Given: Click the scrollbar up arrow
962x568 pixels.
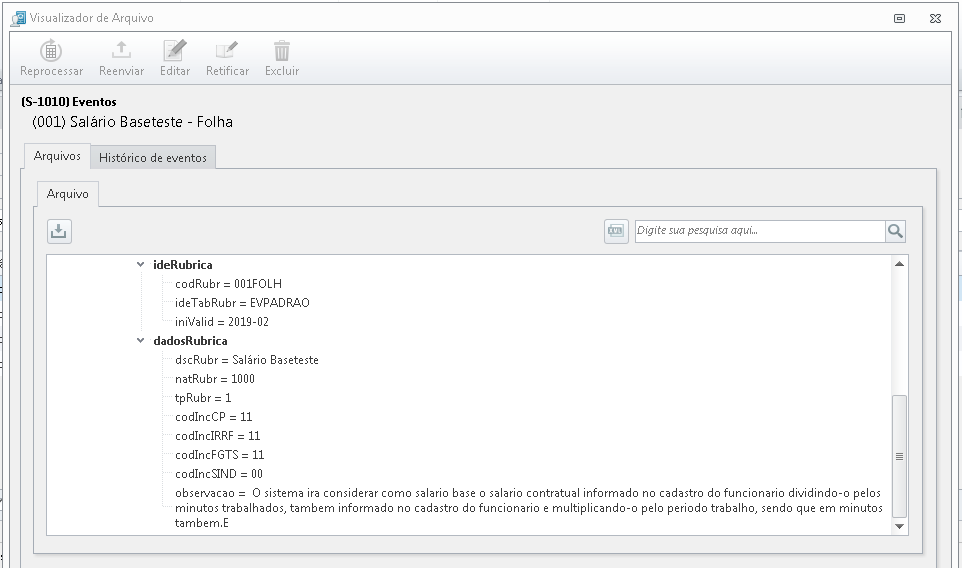Looking at the screenshot, I should point(899,264).
